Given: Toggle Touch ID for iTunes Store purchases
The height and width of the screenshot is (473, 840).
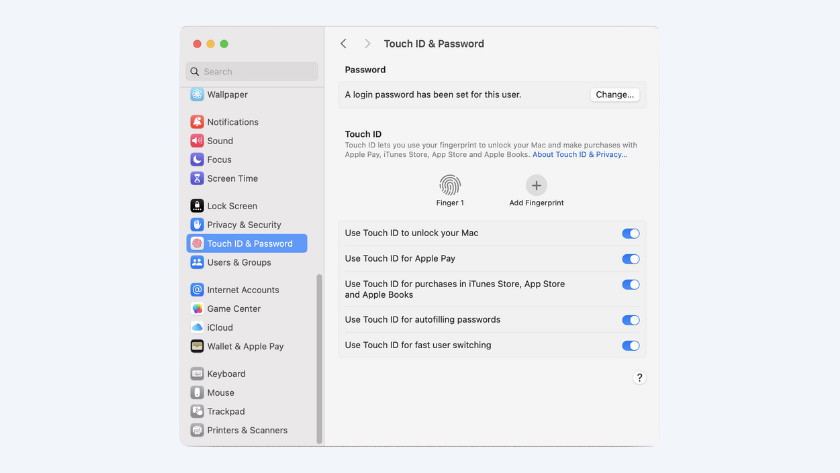Looking at the screenshot, I should tap(631, 284).
